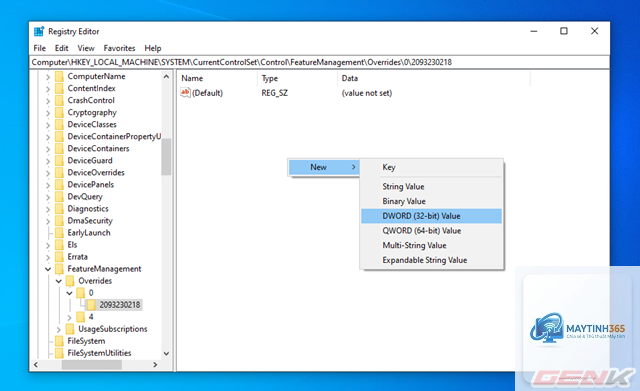Click tree pane scroll right arrow
Image resolution: width=640 pixels, height=391 pixels.
155,364
